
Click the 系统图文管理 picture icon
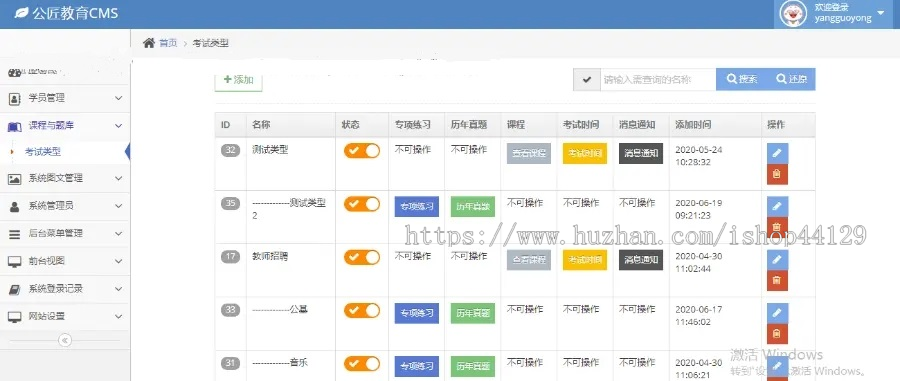pyautogui.click(x=15, y=178)
